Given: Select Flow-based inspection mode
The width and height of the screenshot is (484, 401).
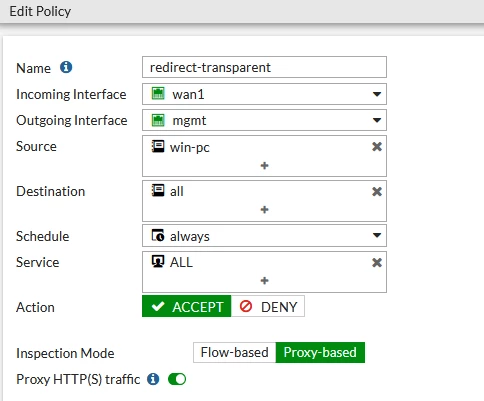Looking at the screenshot, I should [x=235, y=352].
